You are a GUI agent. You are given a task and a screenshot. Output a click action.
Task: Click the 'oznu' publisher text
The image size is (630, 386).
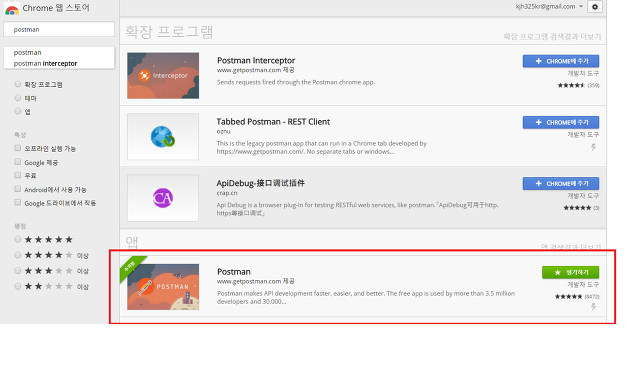tap(223, 131)
